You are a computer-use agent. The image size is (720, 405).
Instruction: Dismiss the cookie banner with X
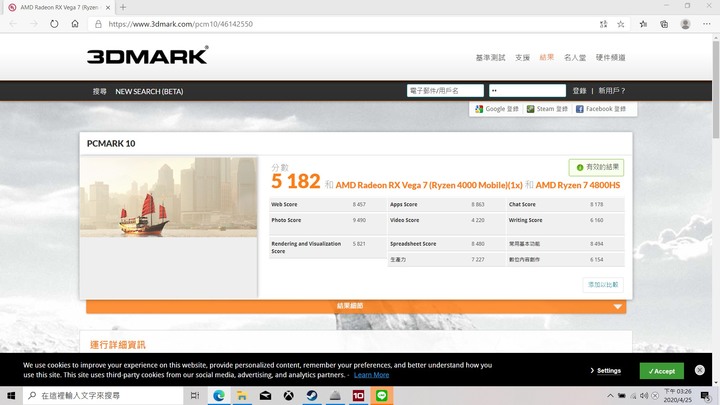pos(699,370)
